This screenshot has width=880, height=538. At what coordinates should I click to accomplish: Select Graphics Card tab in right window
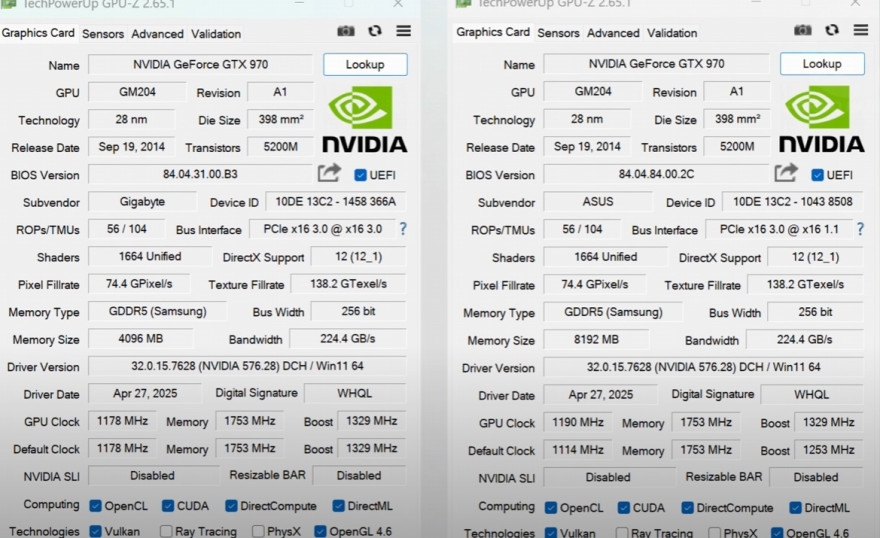(x=493, y=32)
